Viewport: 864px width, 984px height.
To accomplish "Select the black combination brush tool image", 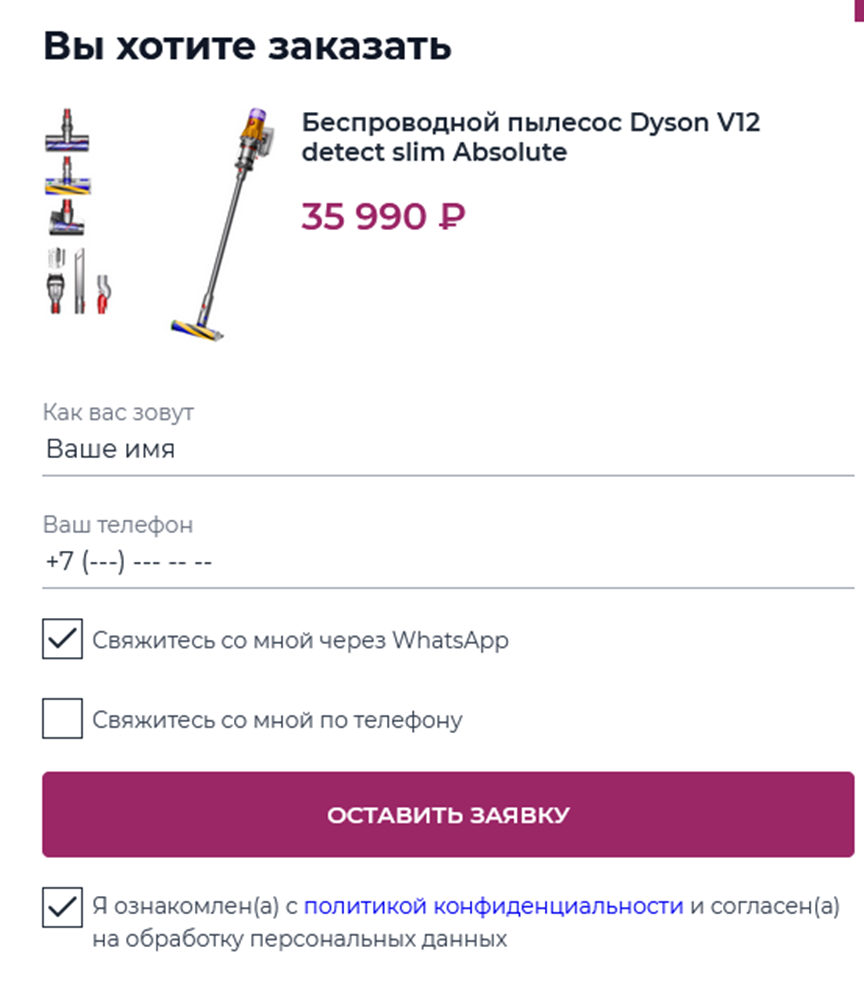I will pyautogui.click(x=56, y=293).
